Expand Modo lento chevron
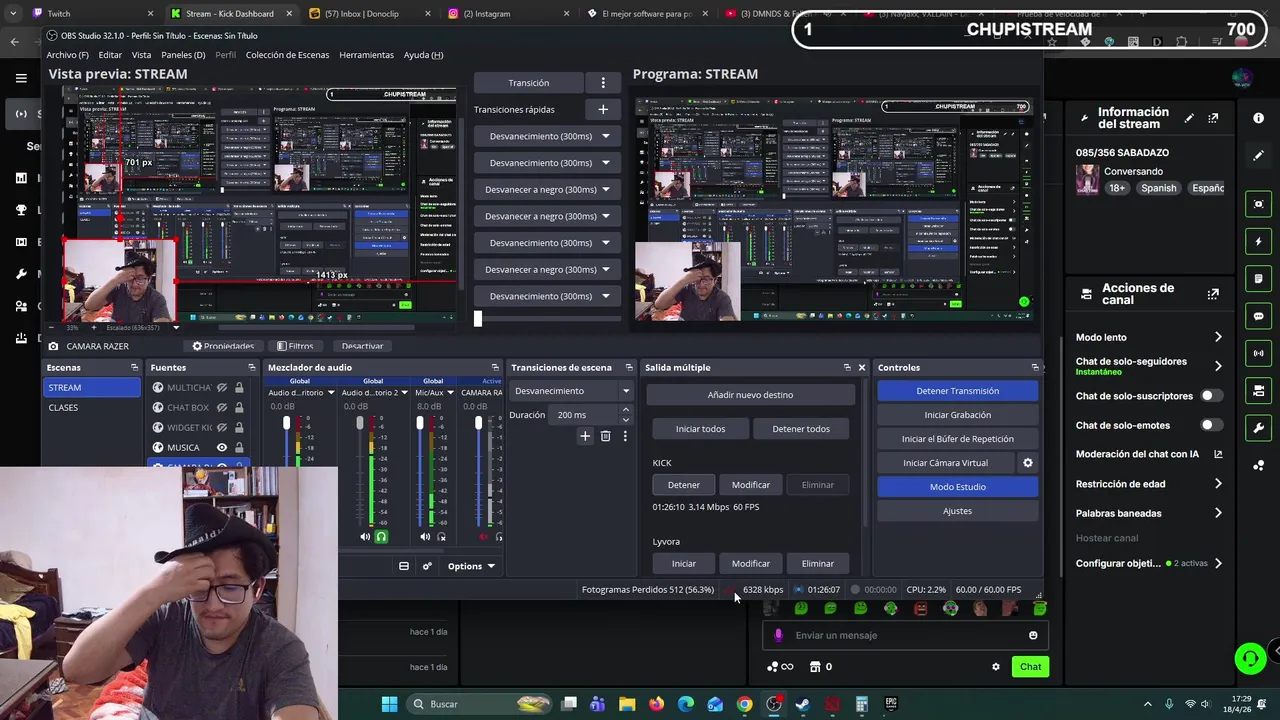 pyautogui.click(x=1218, y=338)
